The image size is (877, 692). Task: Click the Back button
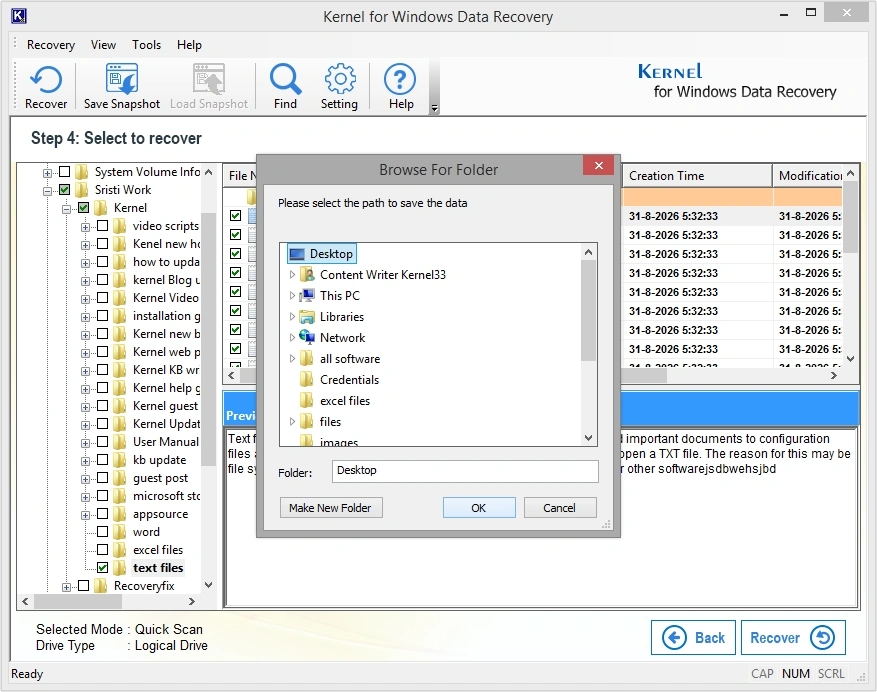(x=693, y=637)
